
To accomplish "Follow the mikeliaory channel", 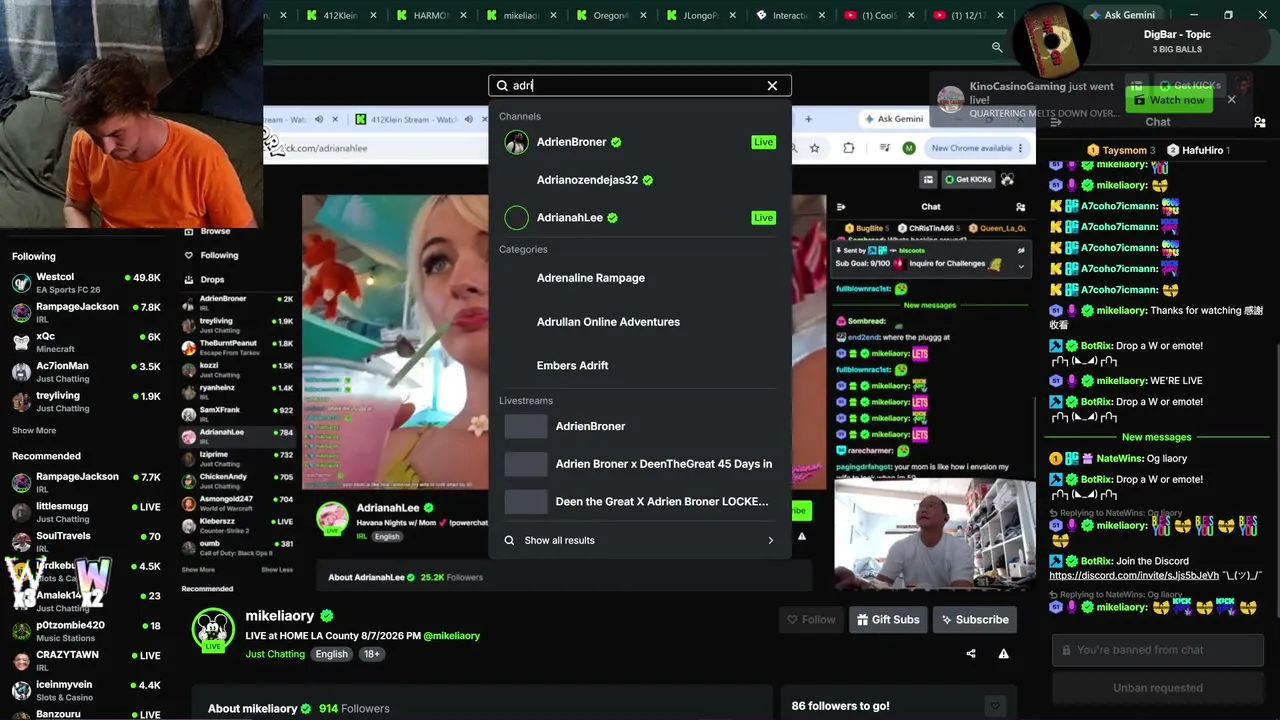I will click(810, 620).
